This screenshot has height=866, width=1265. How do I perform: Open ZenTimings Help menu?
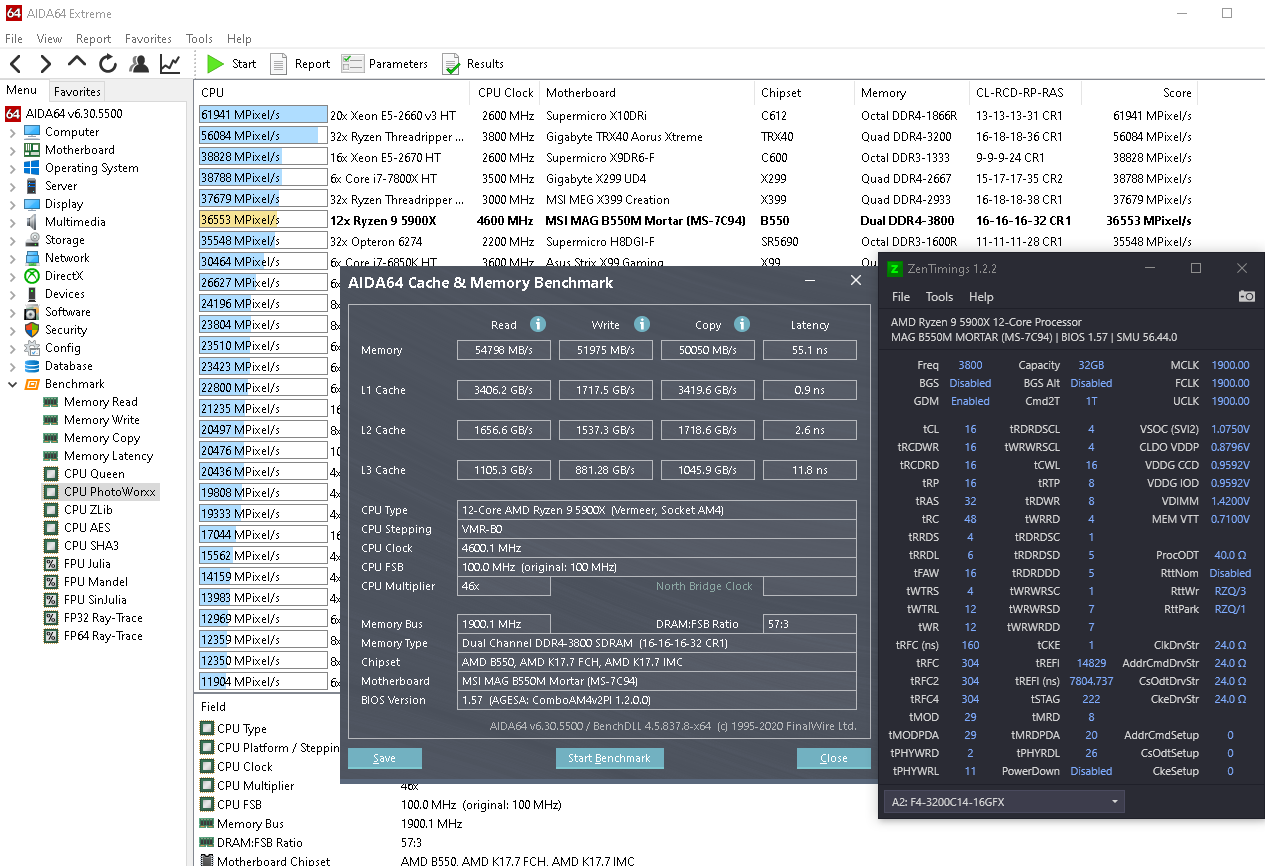982,297
